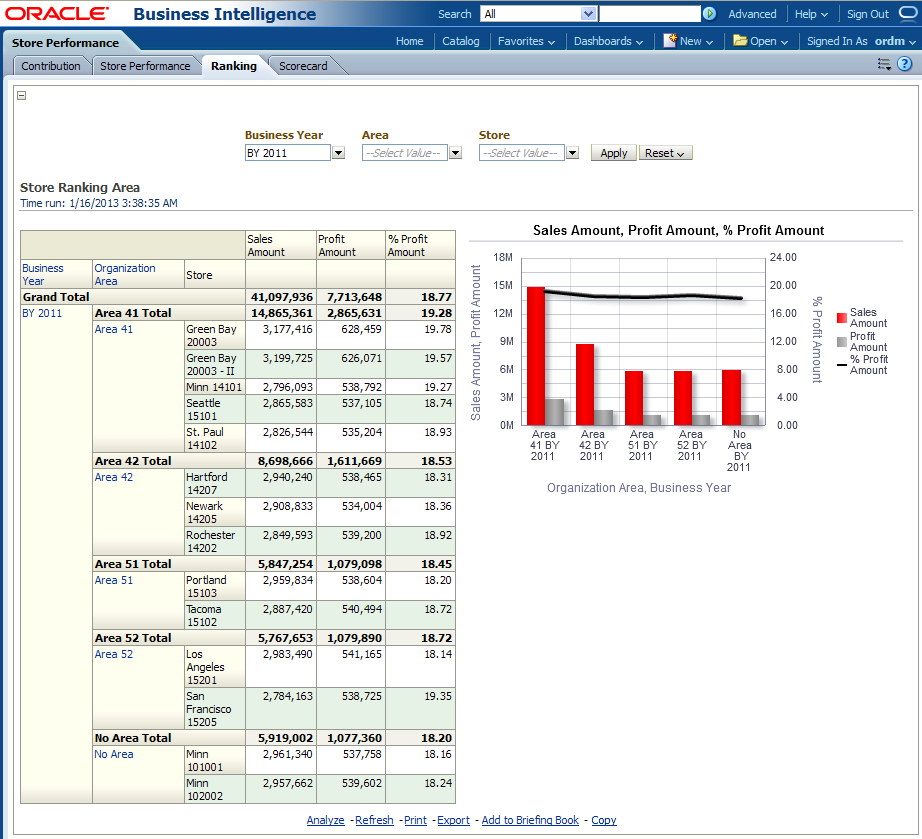Click the red Sales Amount legend swatch
The image size is (922, 839).
842,317
